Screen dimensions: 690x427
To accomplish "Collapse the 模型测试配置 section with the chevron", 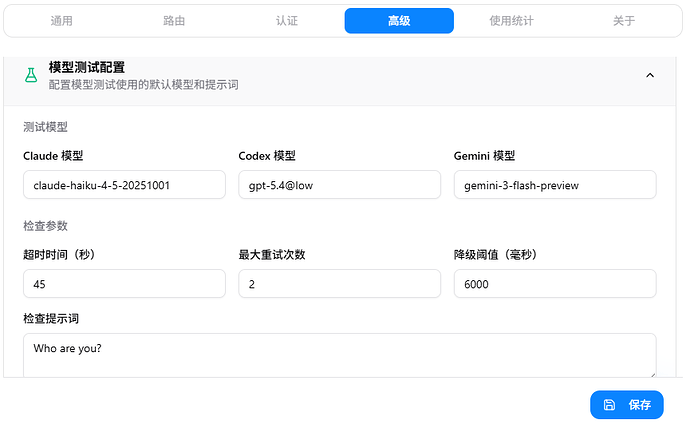I will coord(650,75).
